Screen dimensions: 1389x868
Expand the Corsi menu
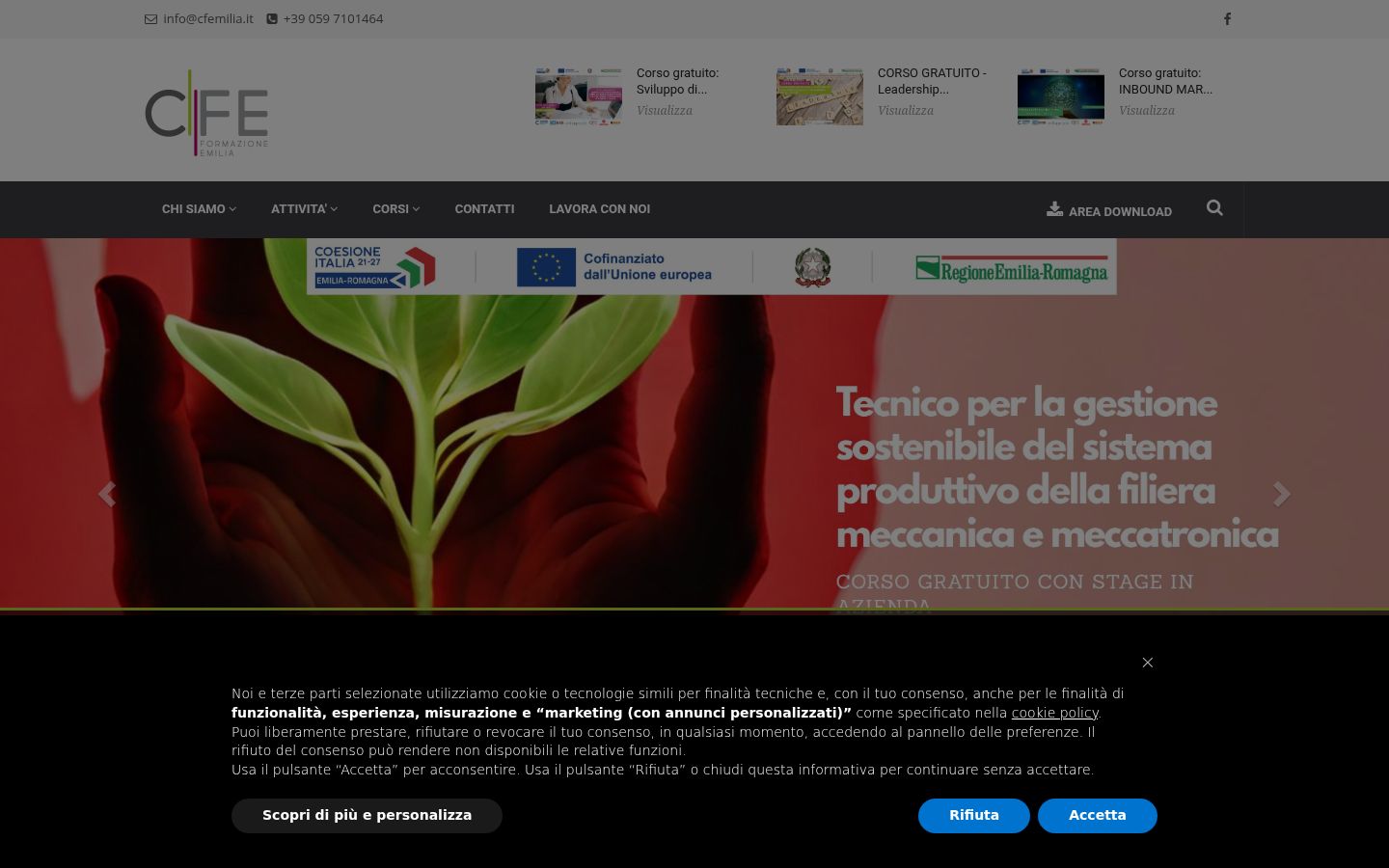click(x=395, y=209)
